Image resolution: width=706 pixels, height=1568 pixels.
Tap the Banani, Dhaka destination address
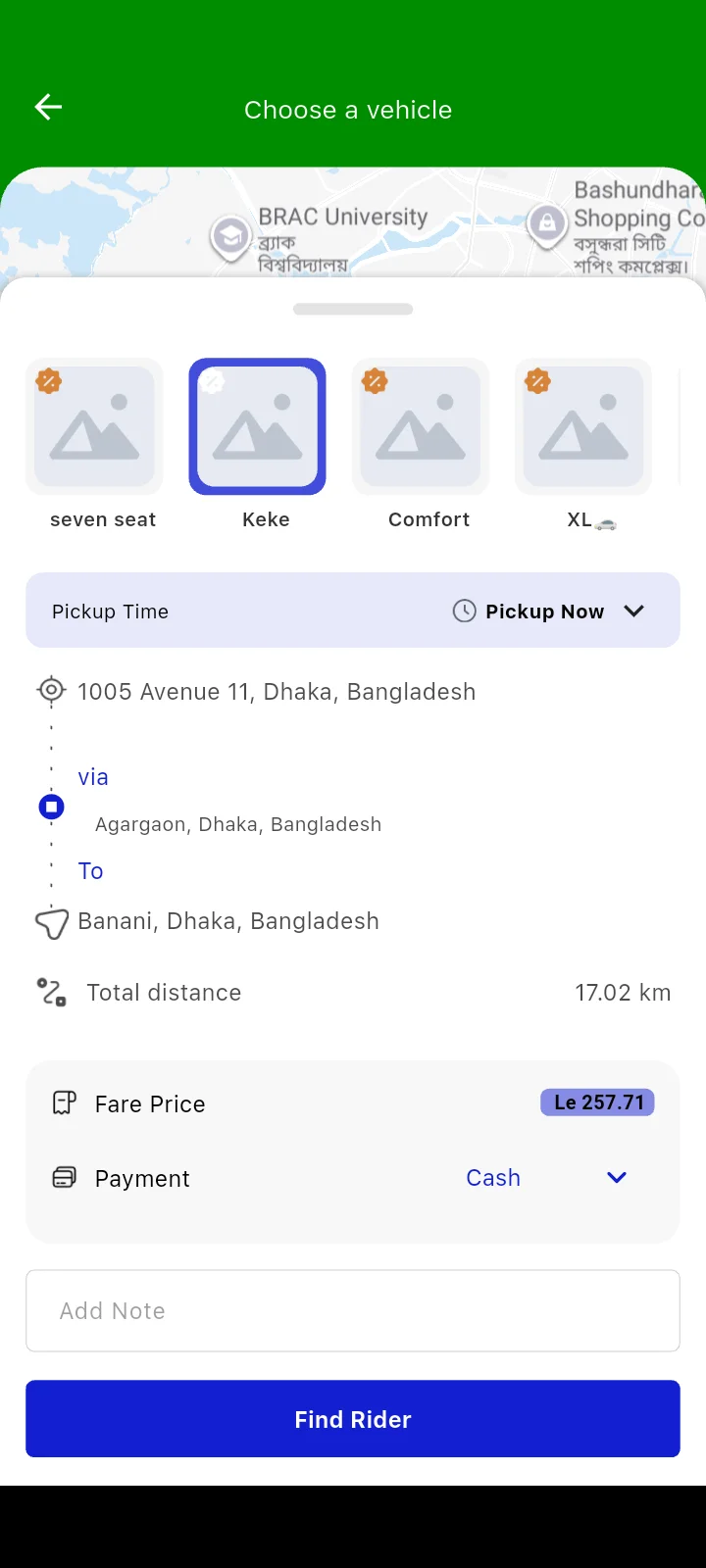tap(228, 921)
